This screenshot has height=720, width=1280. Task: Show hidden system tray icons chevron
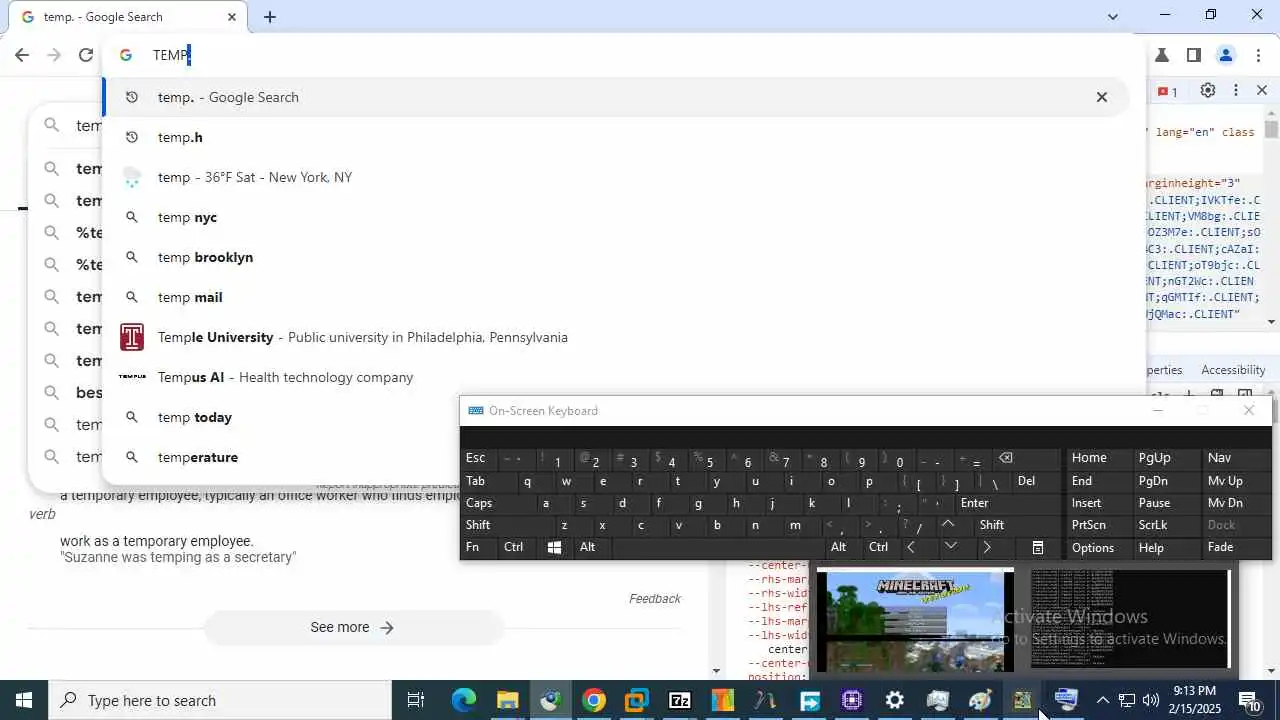tap(1102, 700)
